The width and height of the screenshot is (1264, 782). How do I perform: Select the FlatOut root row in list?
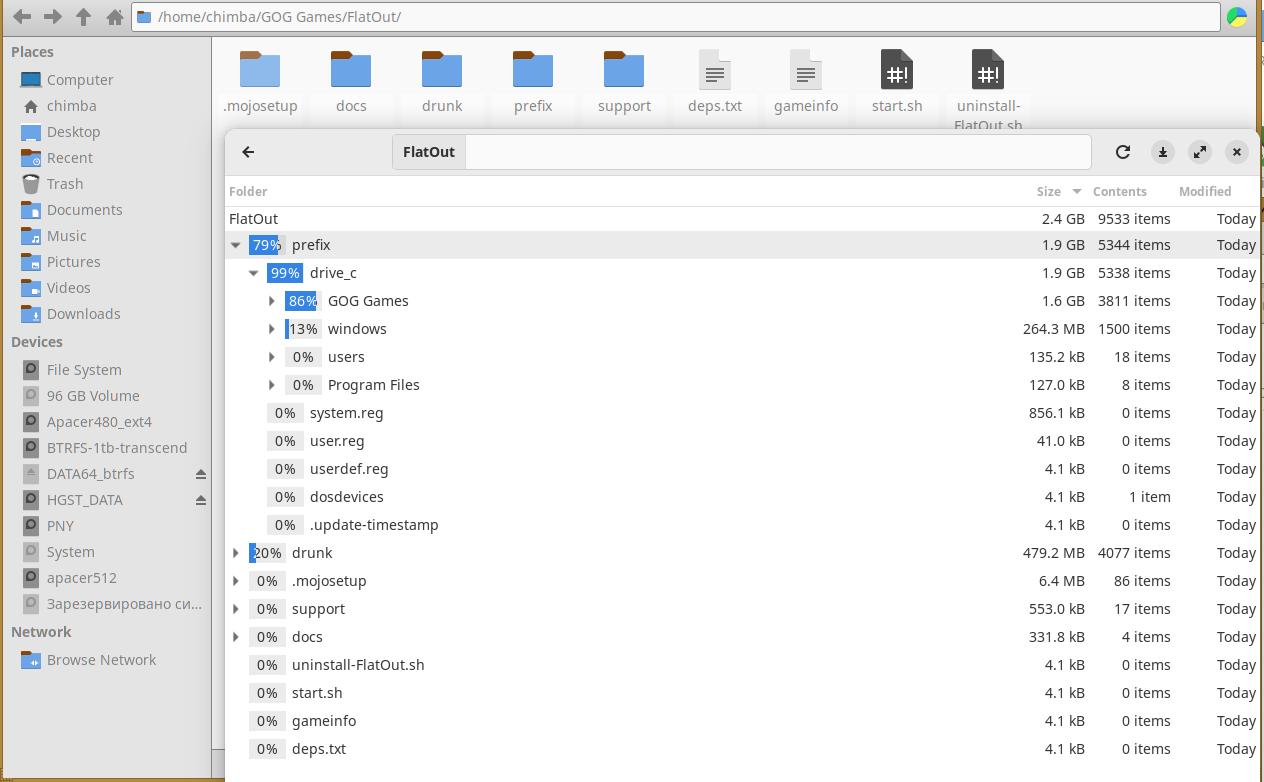[742, 219]
